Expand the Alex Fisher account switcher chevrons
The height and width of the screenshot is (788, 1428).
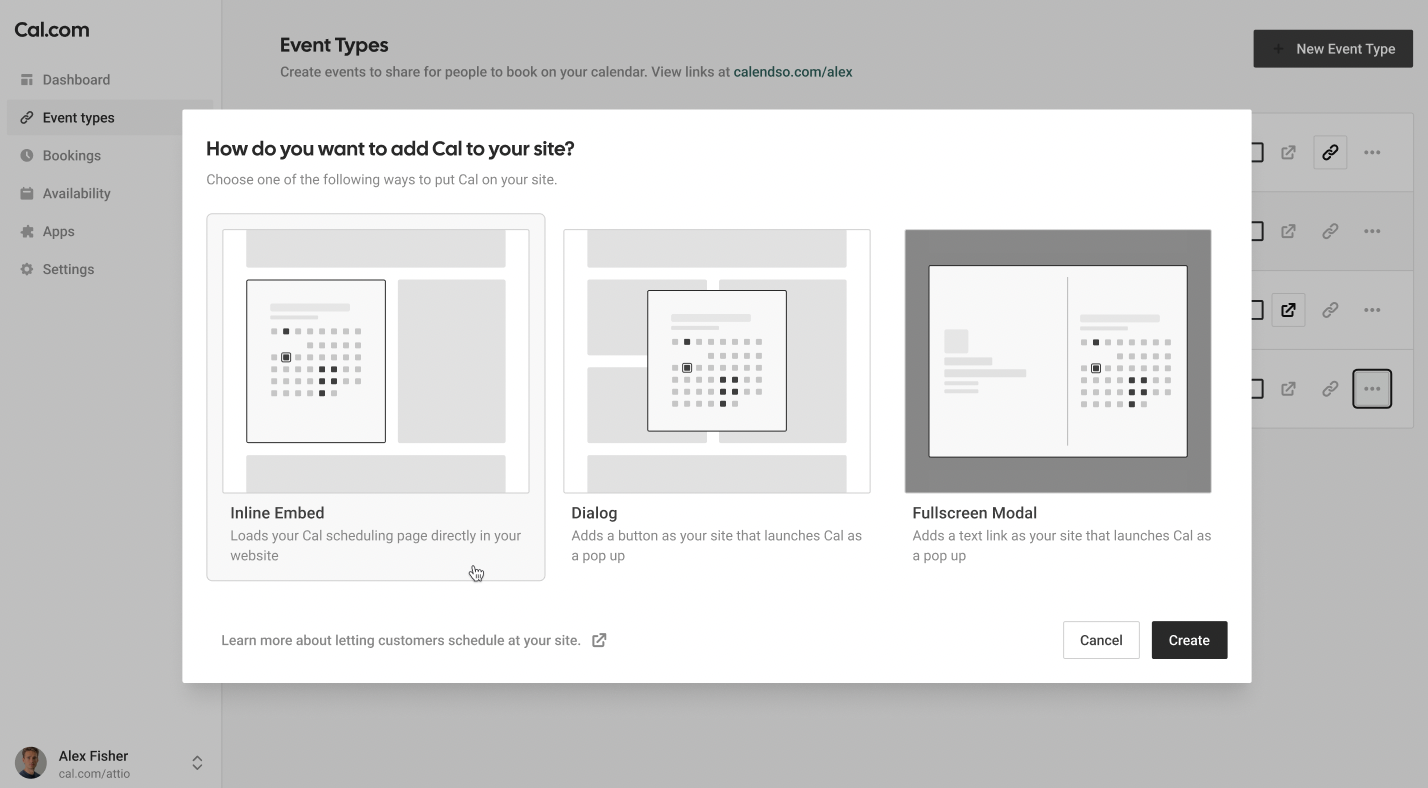click(x=197, y=763)
